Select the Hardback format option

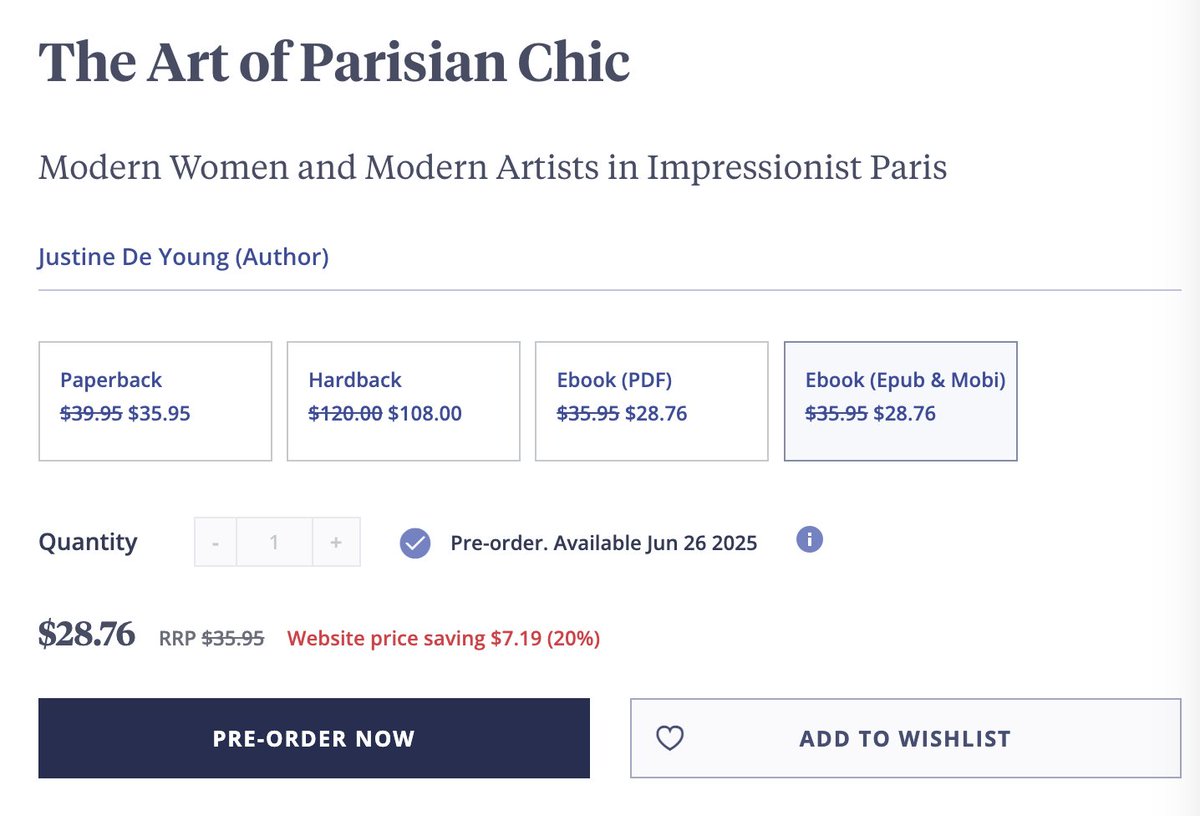[403, 401]
